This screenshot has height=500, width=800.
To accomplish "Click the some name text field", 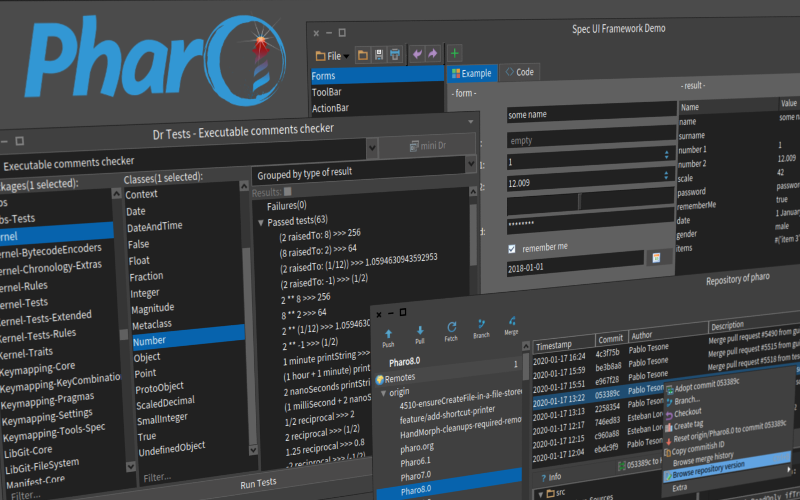I will coord(591,111).
